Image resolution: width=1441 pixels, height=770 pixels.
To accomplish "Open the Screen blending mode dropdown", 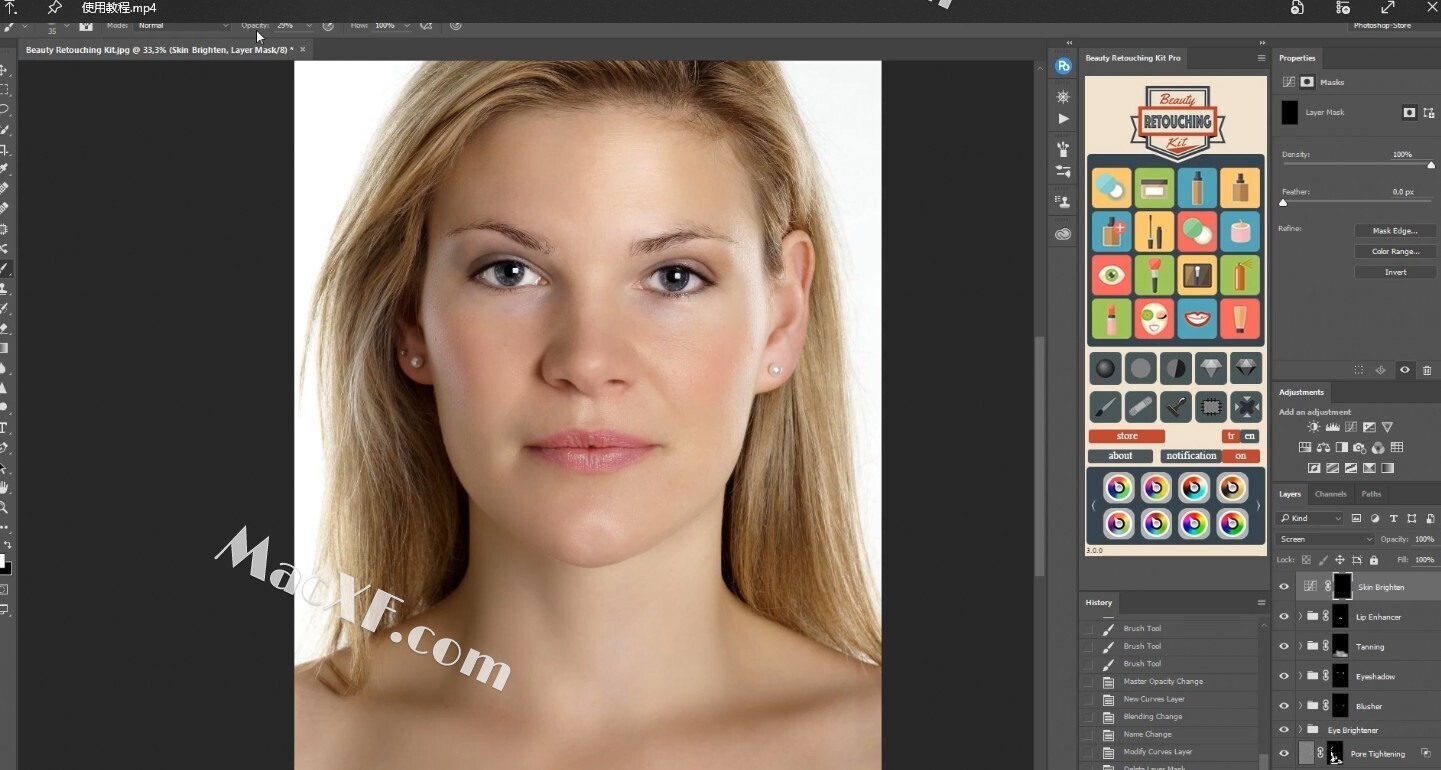I will tap(1326, 539).
